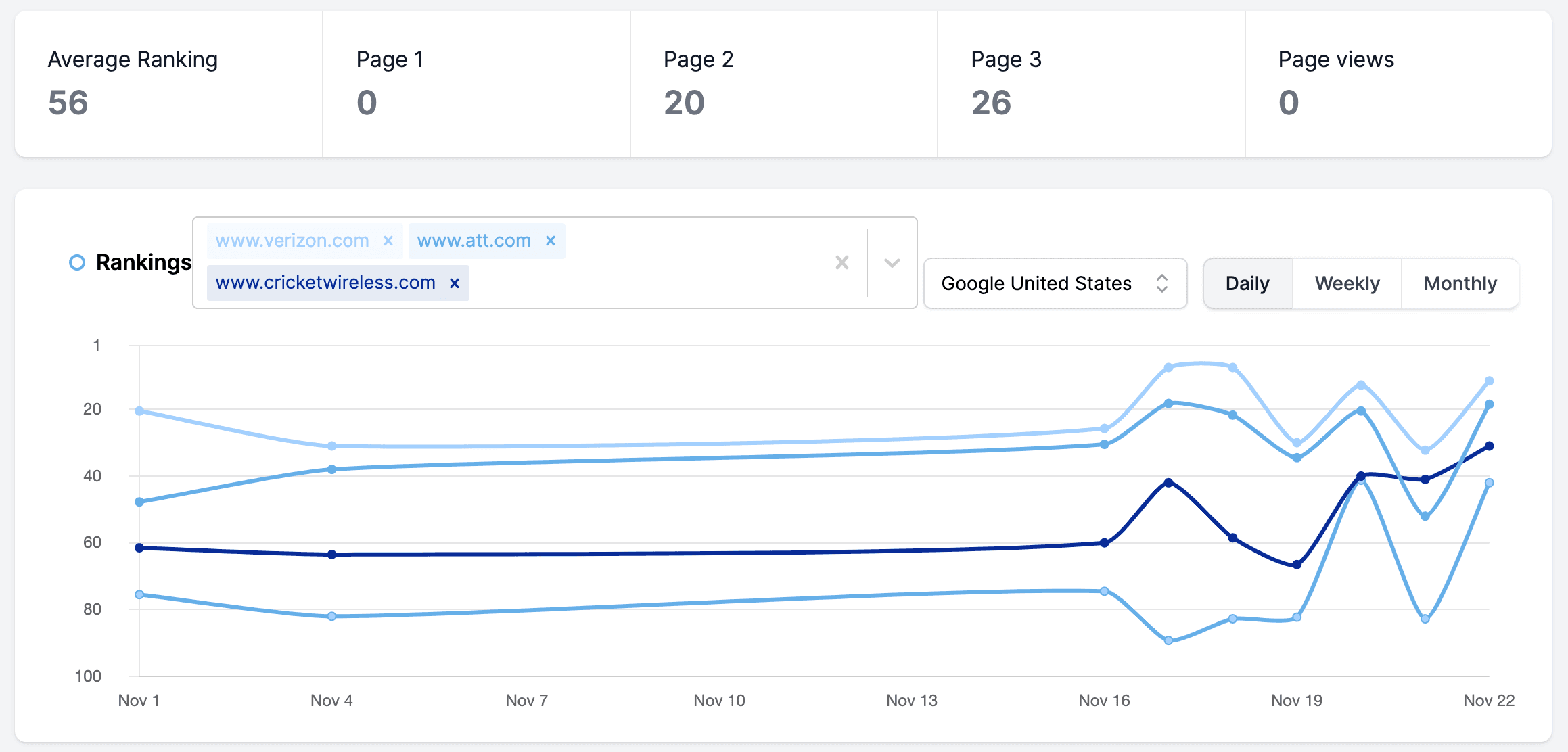Click the dark blue Nov 4 data point

[x=331, y=555]
